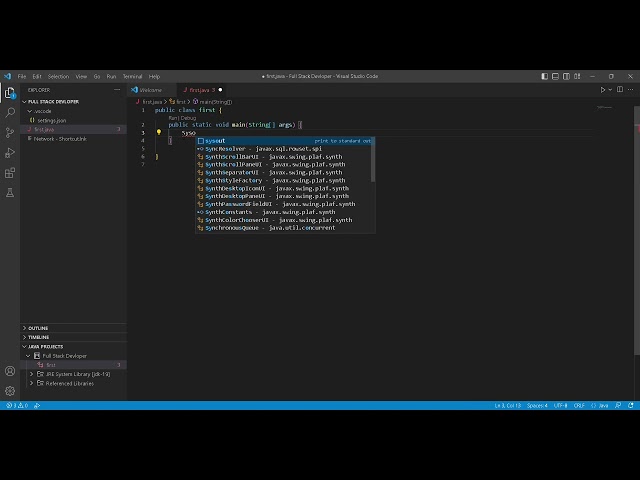Click errors and warnings status indicator

(x=17, y=406)
